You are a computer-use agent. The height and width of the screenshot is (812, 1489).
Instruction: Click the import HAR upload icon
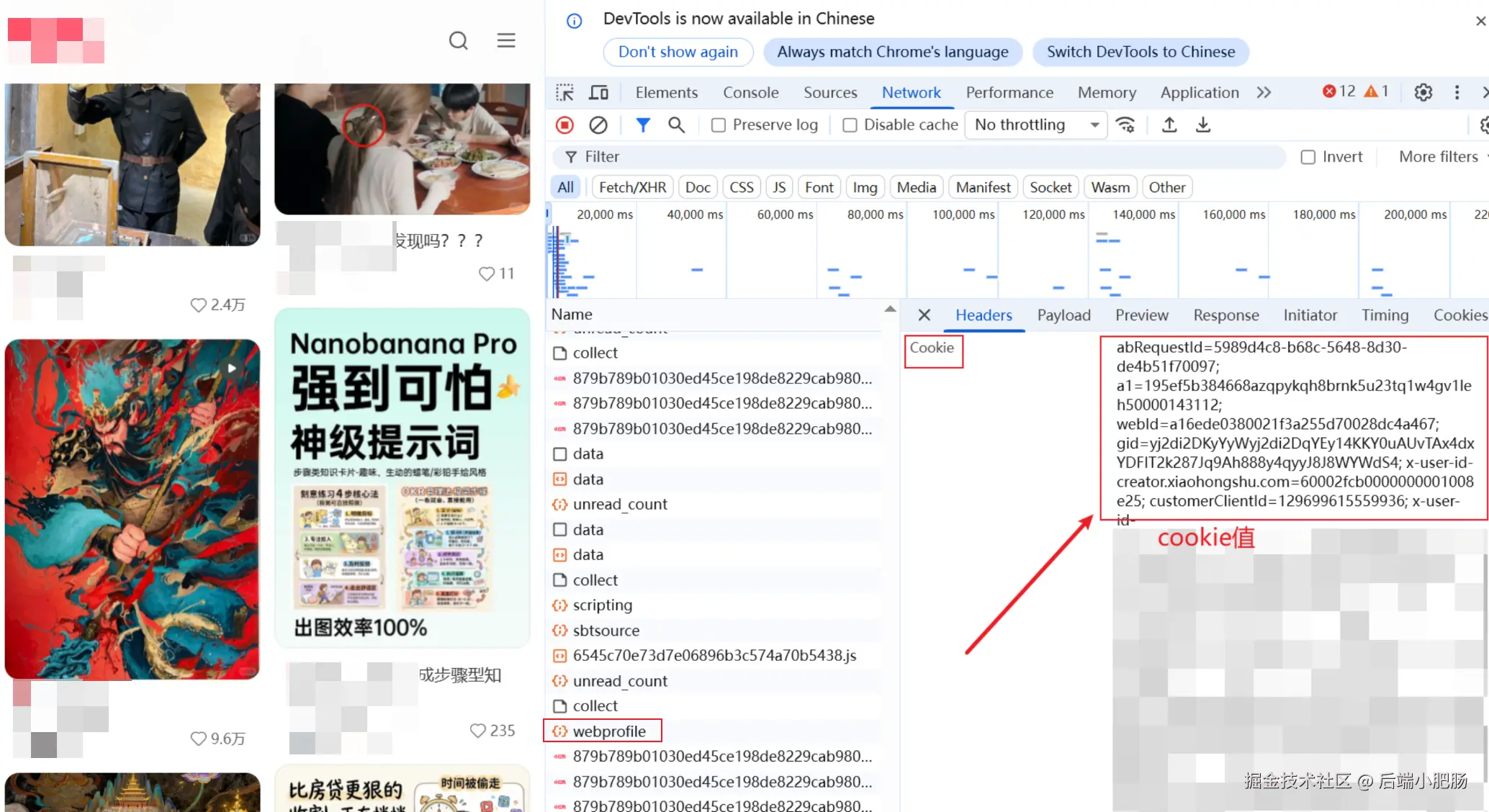(1169, 125)
